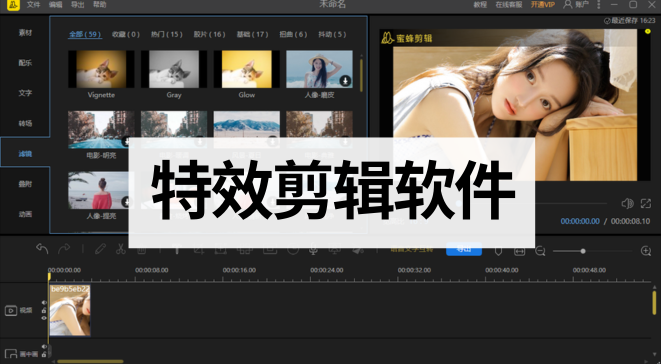Screen dimensions: 661x364
Task: Open the 教程 tutorial link
Action: pyautogui.click(x=480, y=5)
